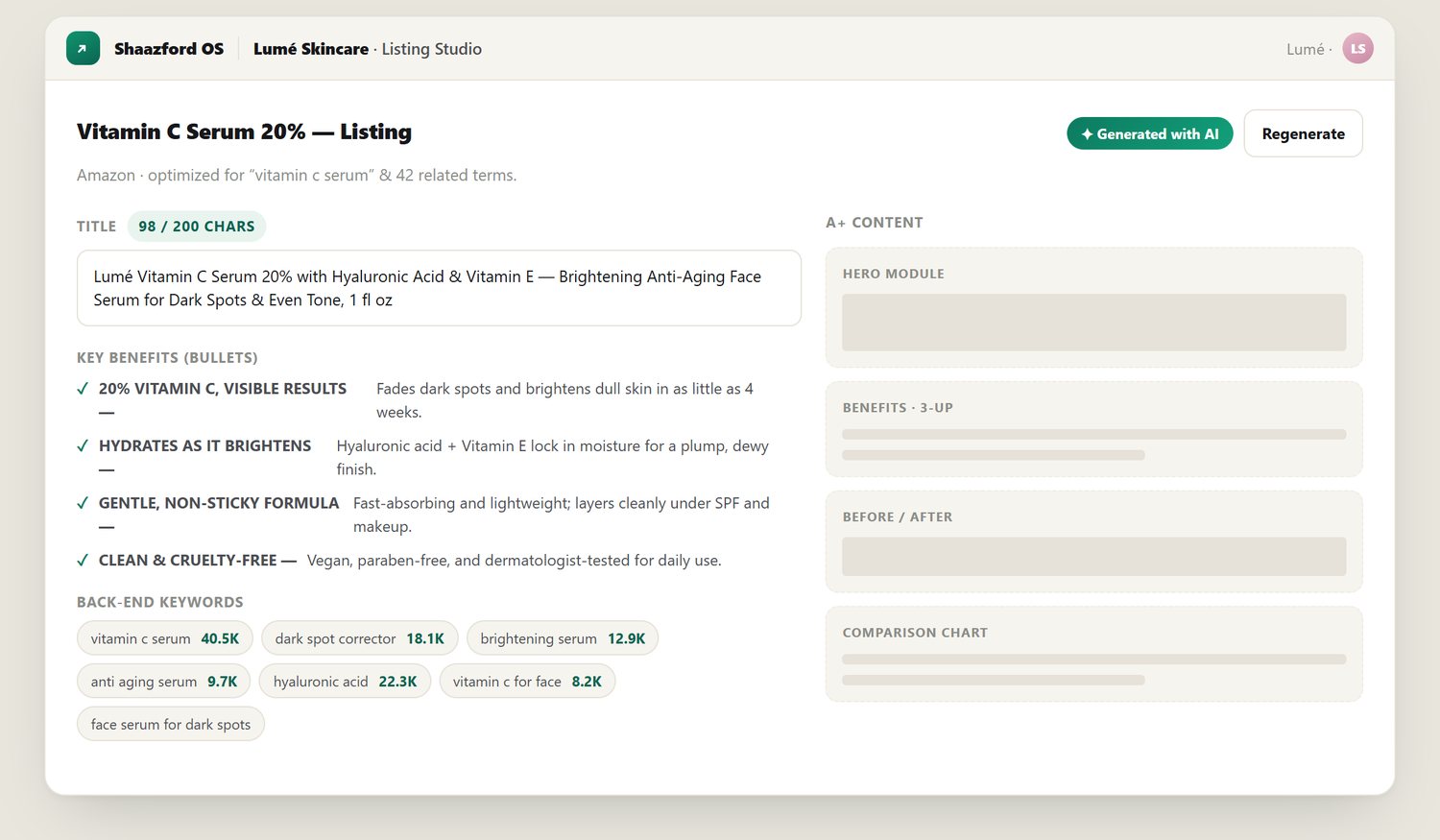1440x840 pixels.
Task: Open the Comparison Chart content card
Action: click(x=1094, y=654)
